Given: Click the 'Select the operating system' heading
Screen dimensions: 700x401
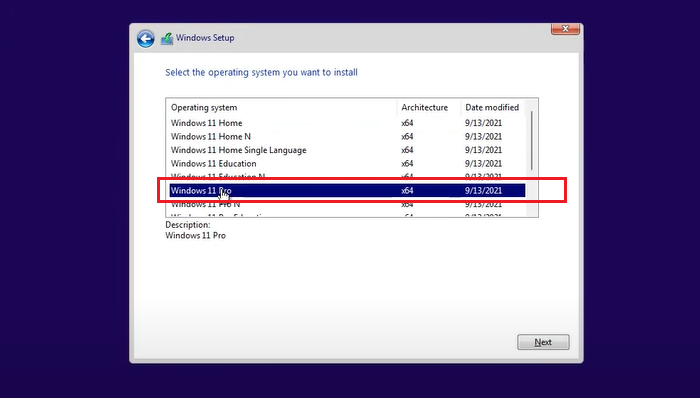Looking at the screenshot, I should point(261,73).
